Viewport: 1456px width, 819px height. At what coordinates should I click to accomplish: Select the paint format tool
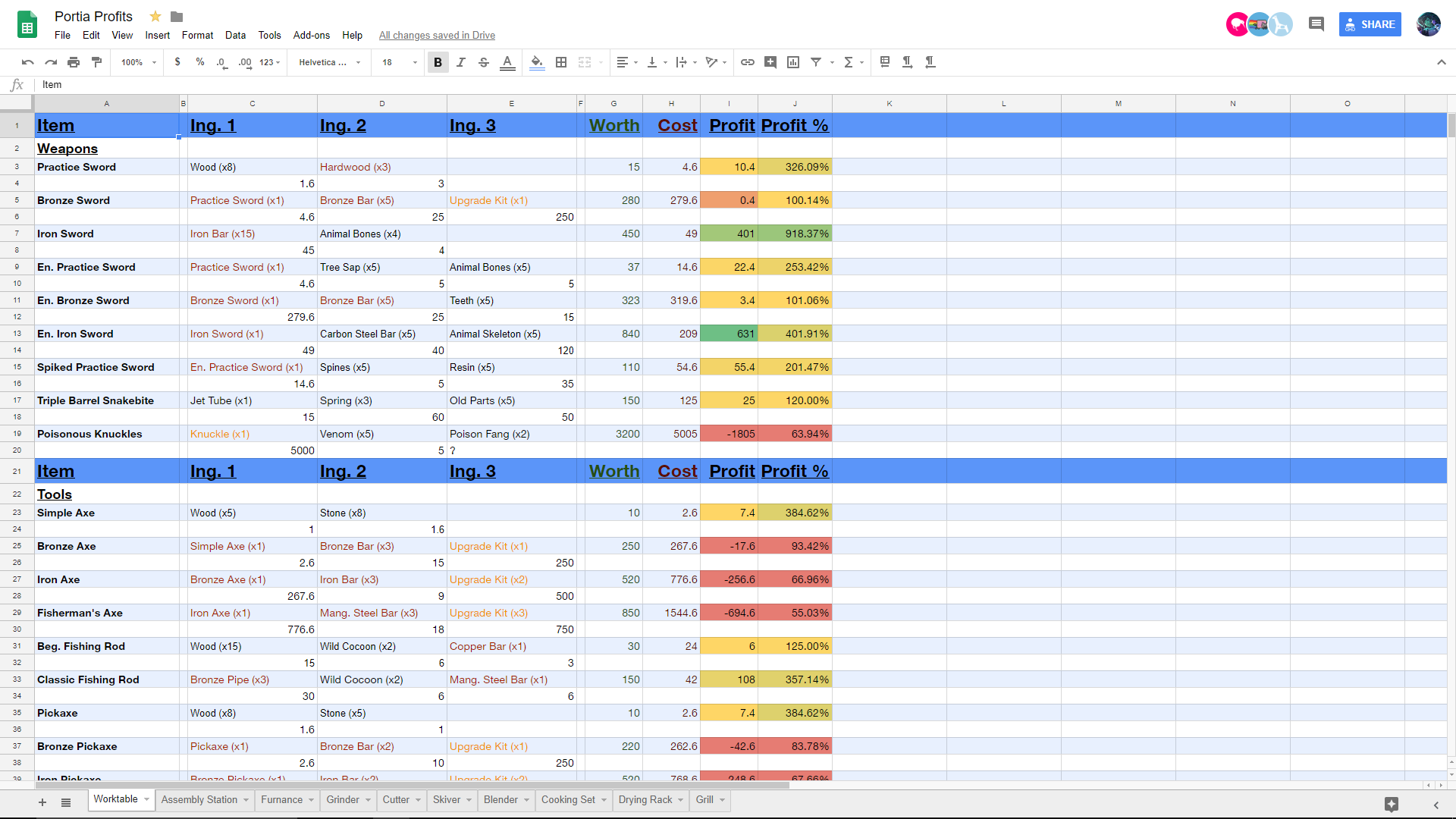96,62
